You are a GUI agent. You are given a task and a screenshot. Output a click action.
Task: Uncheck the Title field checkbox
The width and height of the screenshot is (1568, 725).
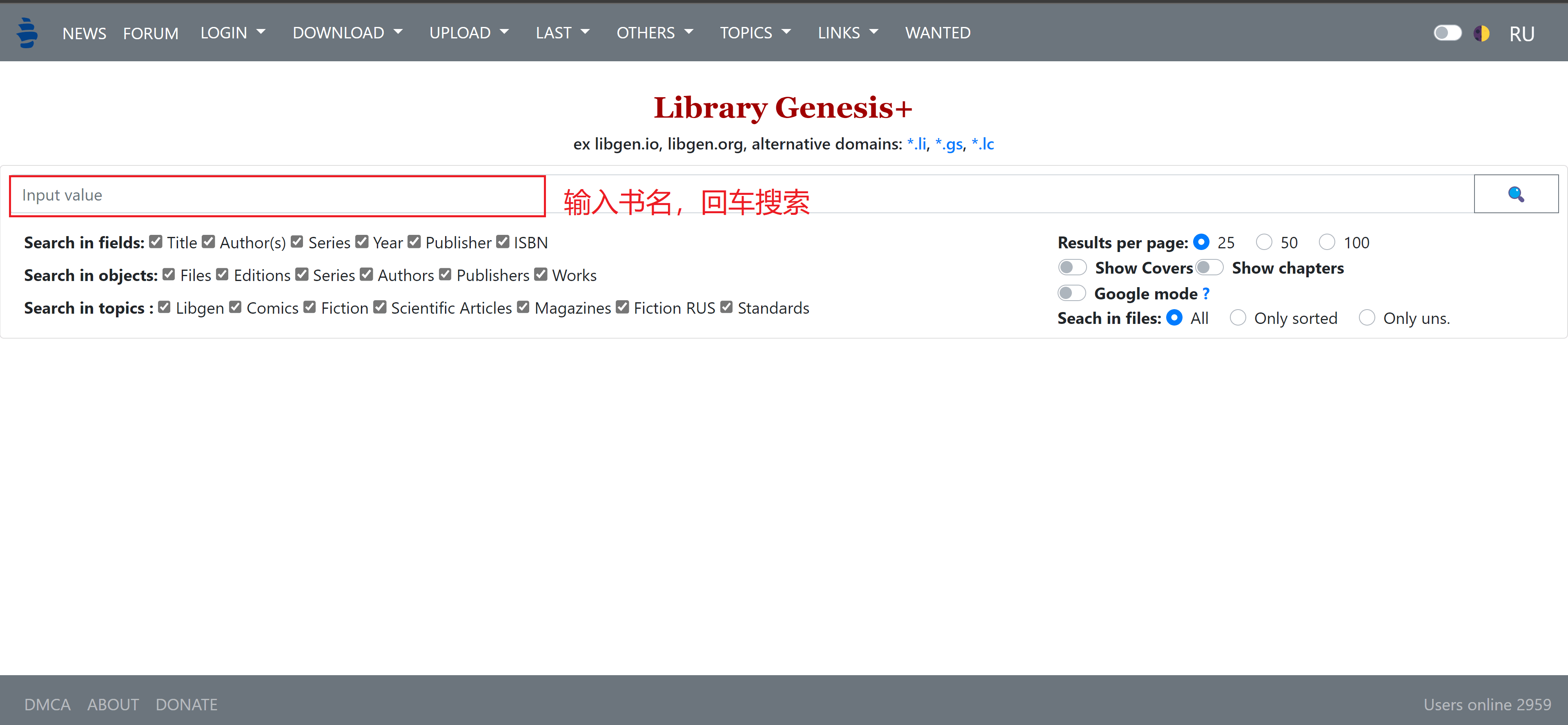tap(156, 242)
